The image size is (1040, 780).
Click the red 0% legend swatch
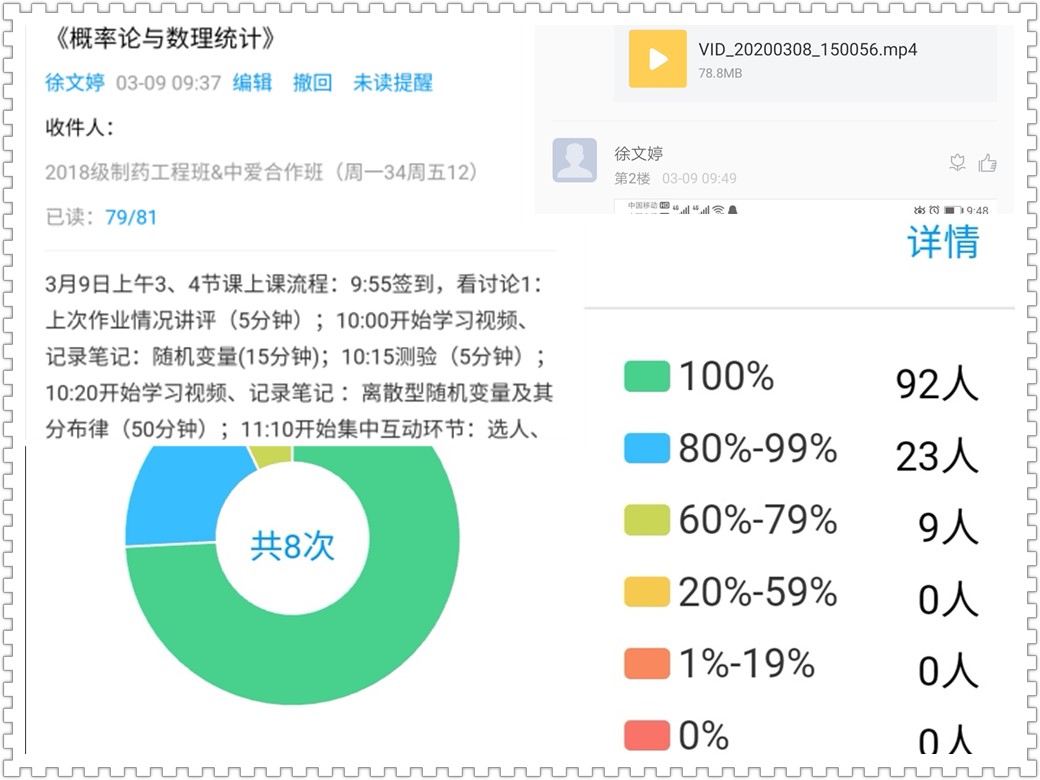(646, 736)
